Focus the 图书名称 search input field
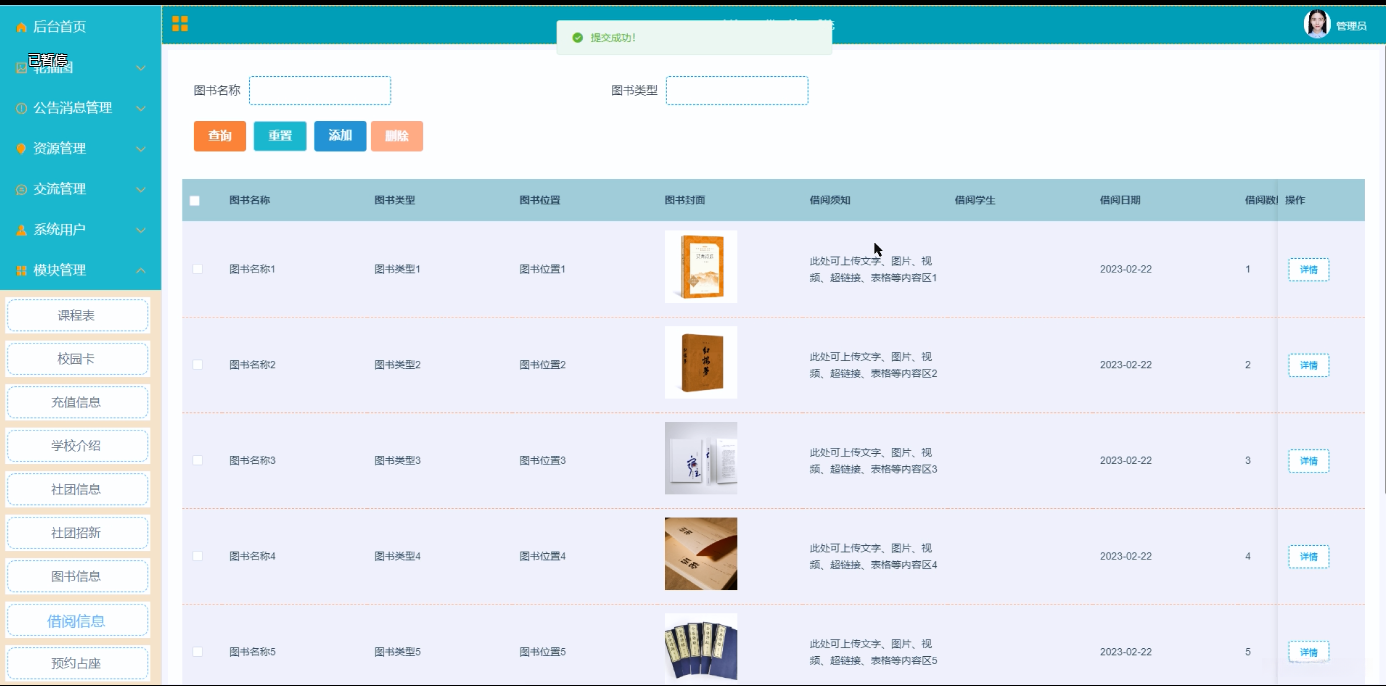The height and width of the screenshot is (686, 1386). tap(320, 91)
